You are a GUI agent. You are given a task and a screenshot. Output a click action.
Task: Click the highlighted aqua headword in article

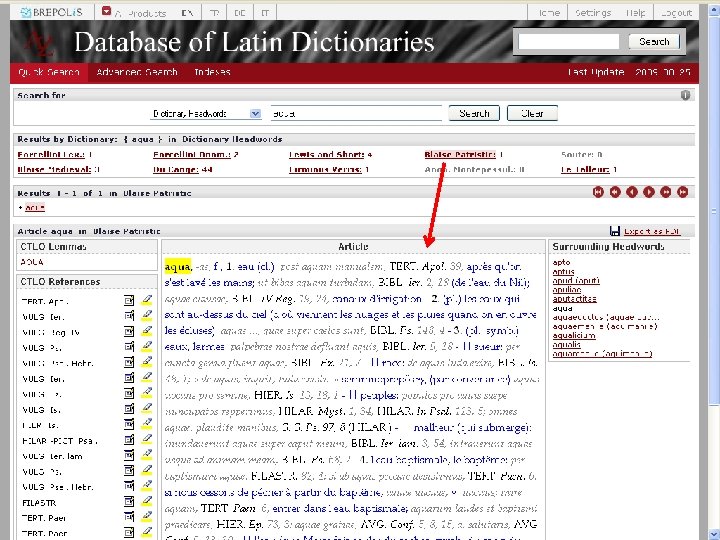click(x=178, y=267)
